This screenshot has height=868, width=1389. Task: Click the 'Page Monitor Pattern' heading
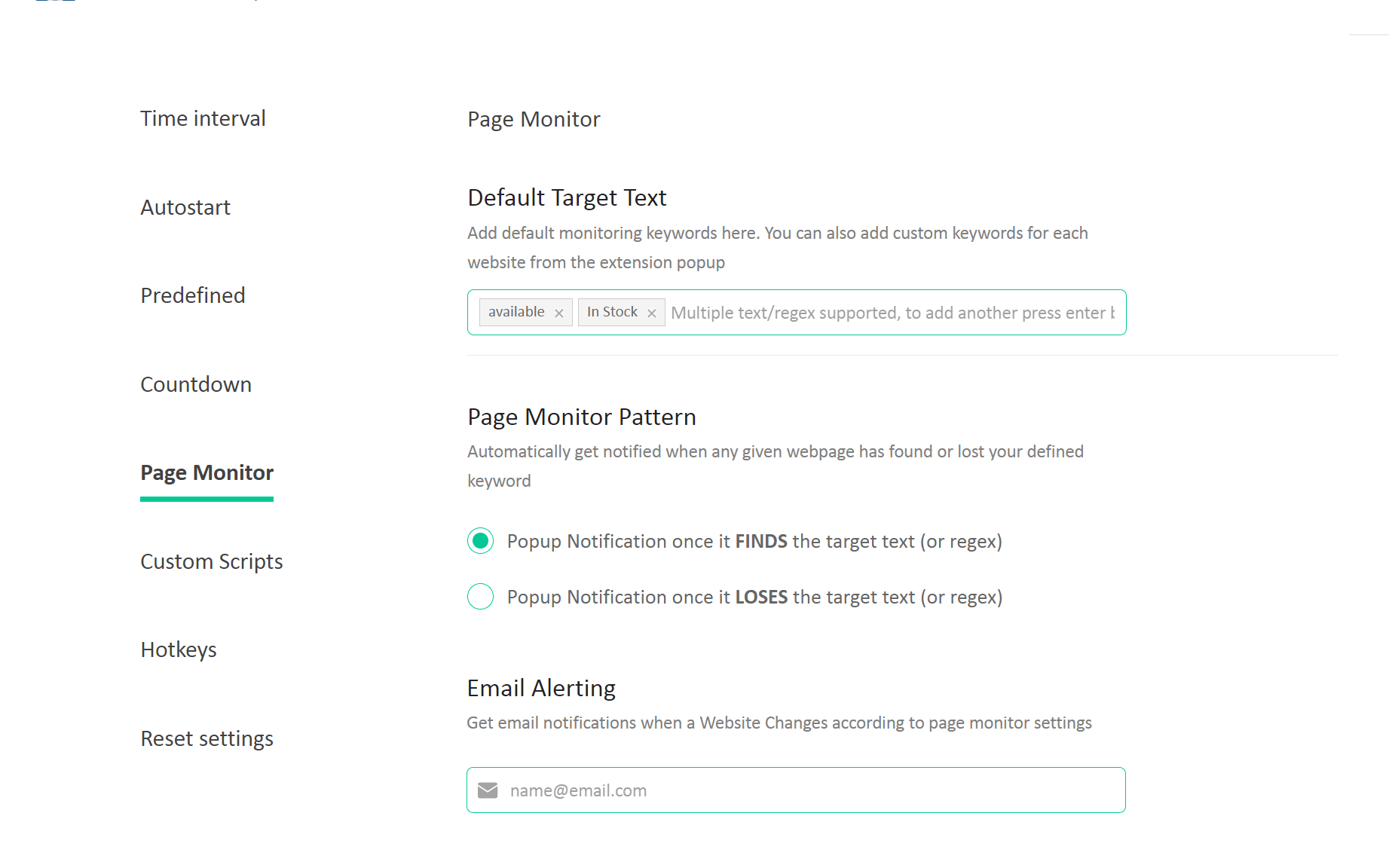coord(581,417)
